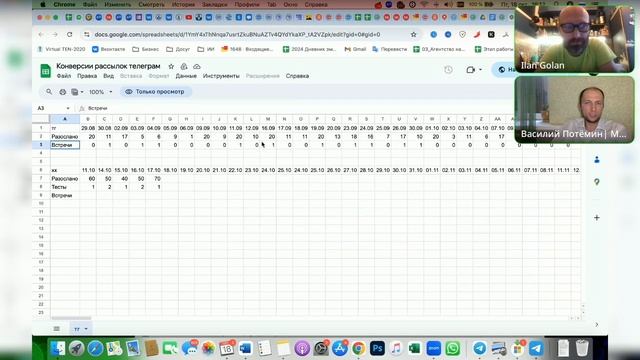Click the search magnifier in Sheets toolbar
This screenshot has width=640, height=360.
[49, 92]
